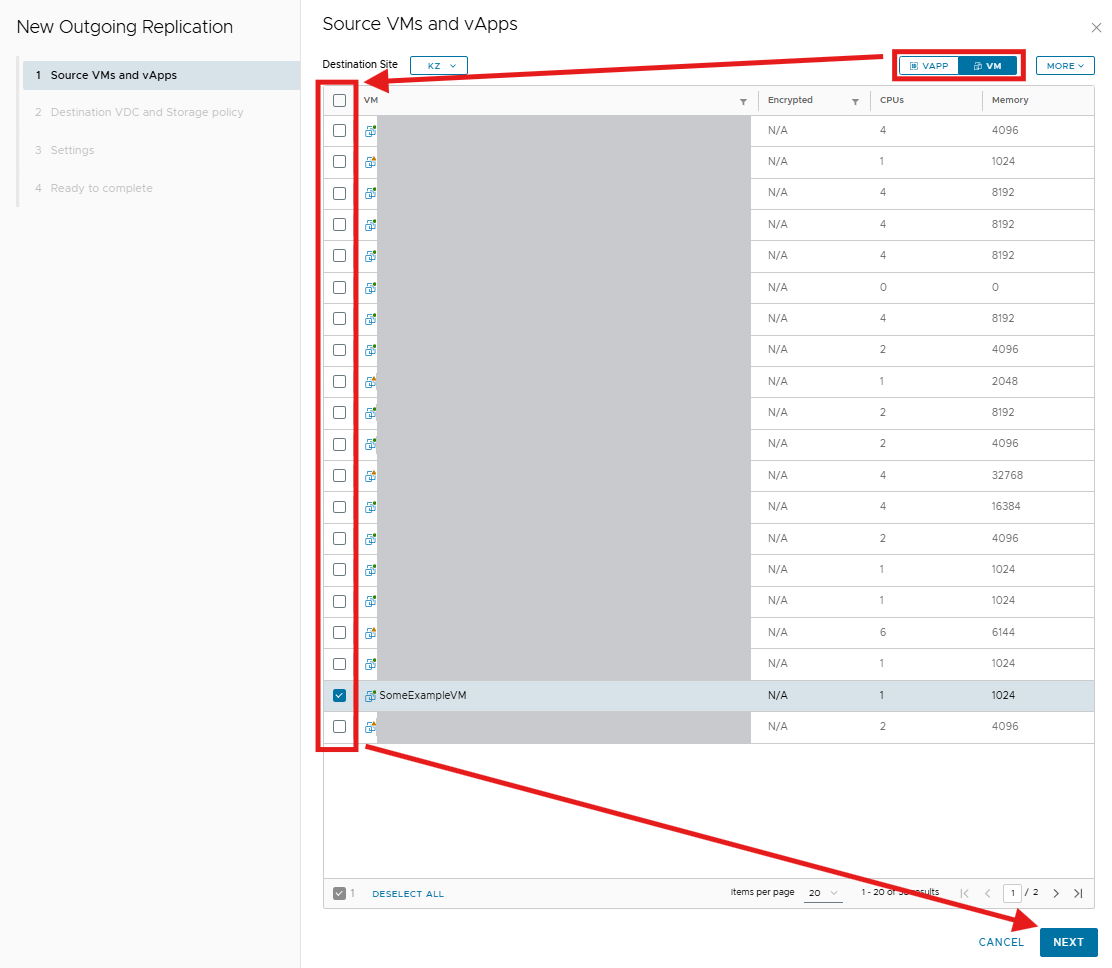Open the Items per page dropdown
1112x968 pixels.
point(823,893)
